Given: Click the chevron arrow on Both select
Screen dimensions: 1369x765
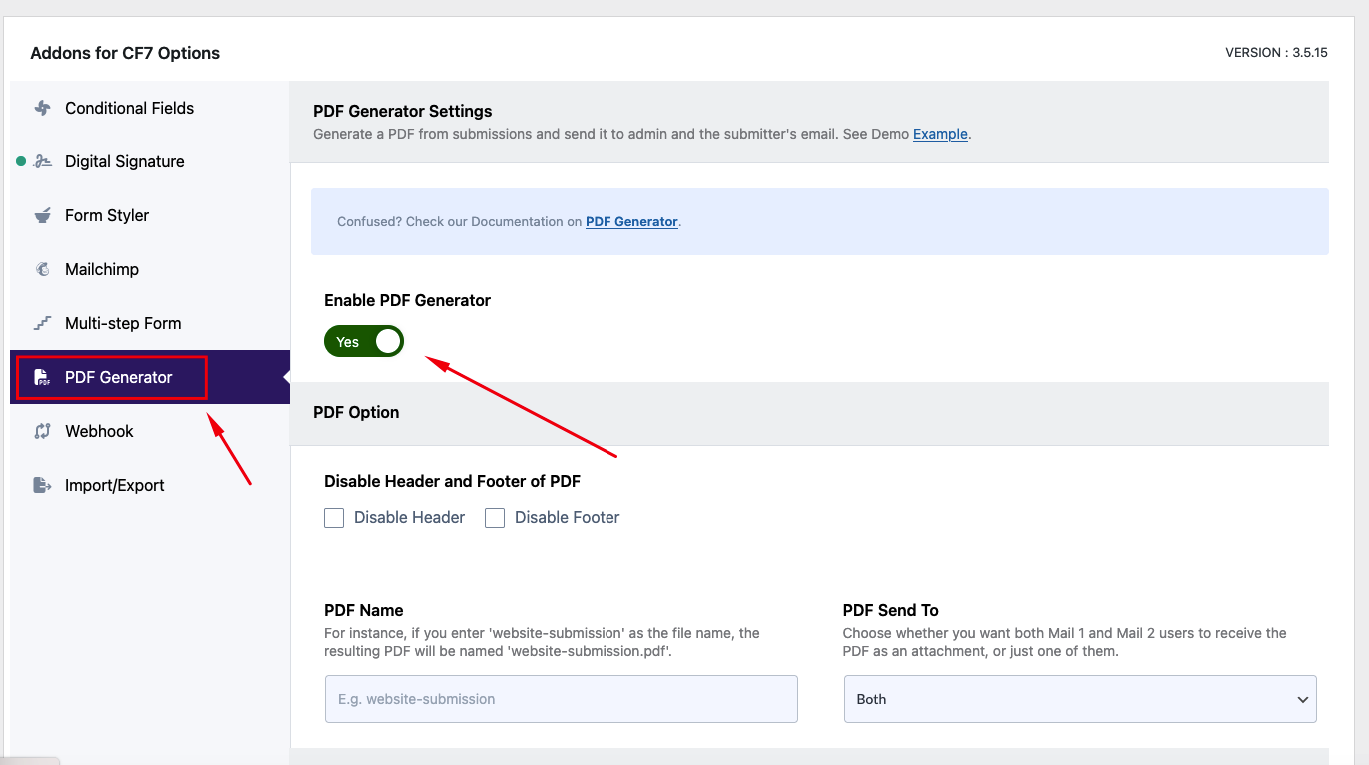Looking at the screenshot, I should [1302, 700].
